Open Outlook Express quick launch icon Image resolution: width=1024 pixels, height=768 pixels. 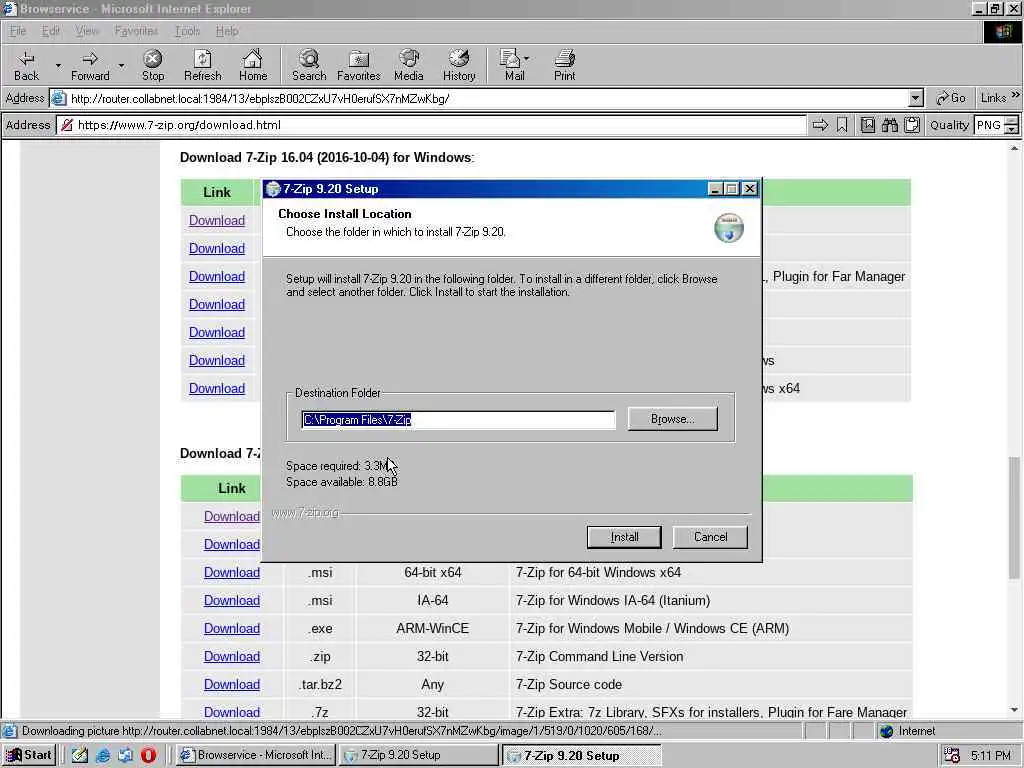point(125,755)
